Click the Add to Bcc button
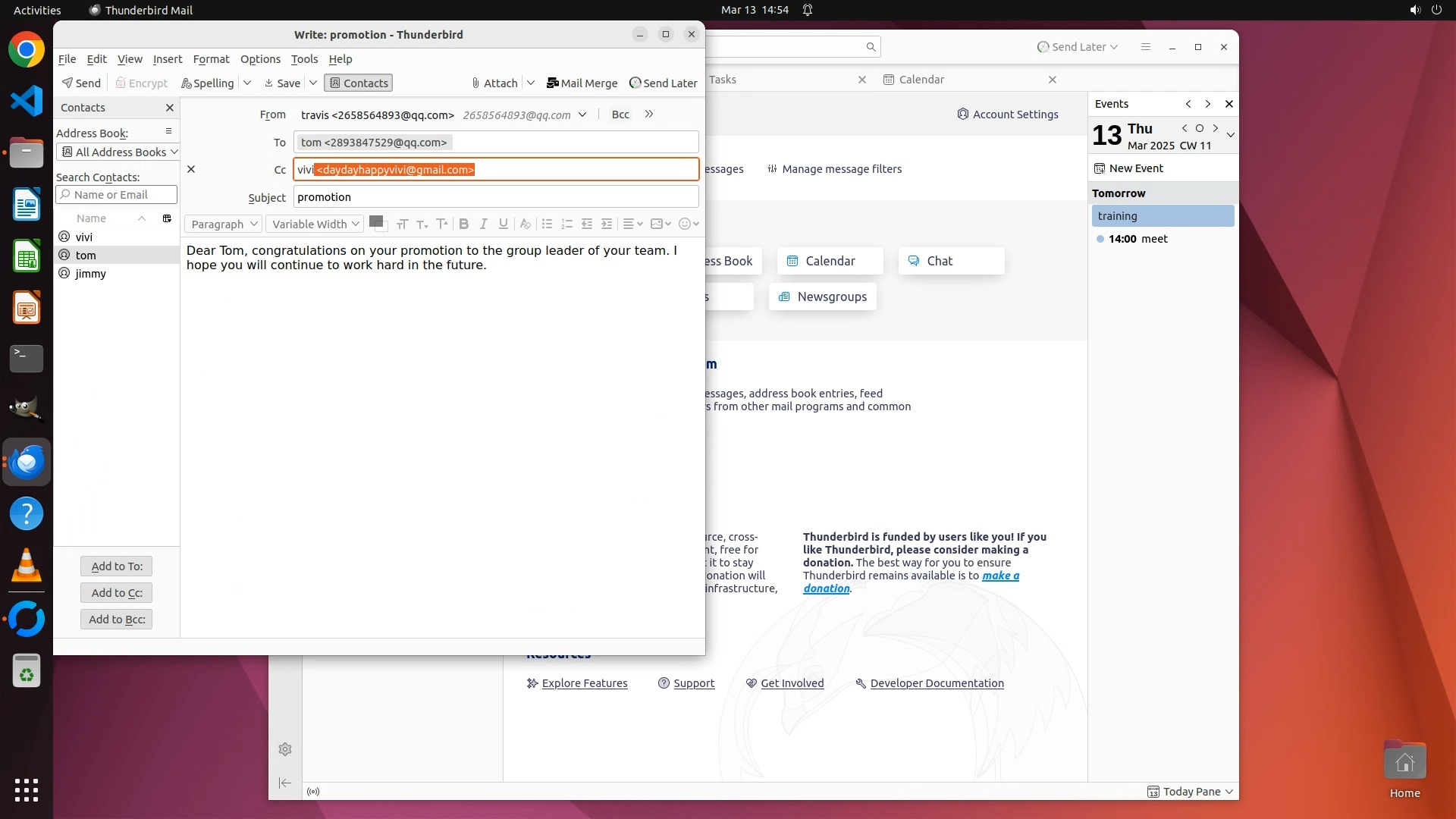This screenshot has height=819, width=1456. [x=117, y=620]
